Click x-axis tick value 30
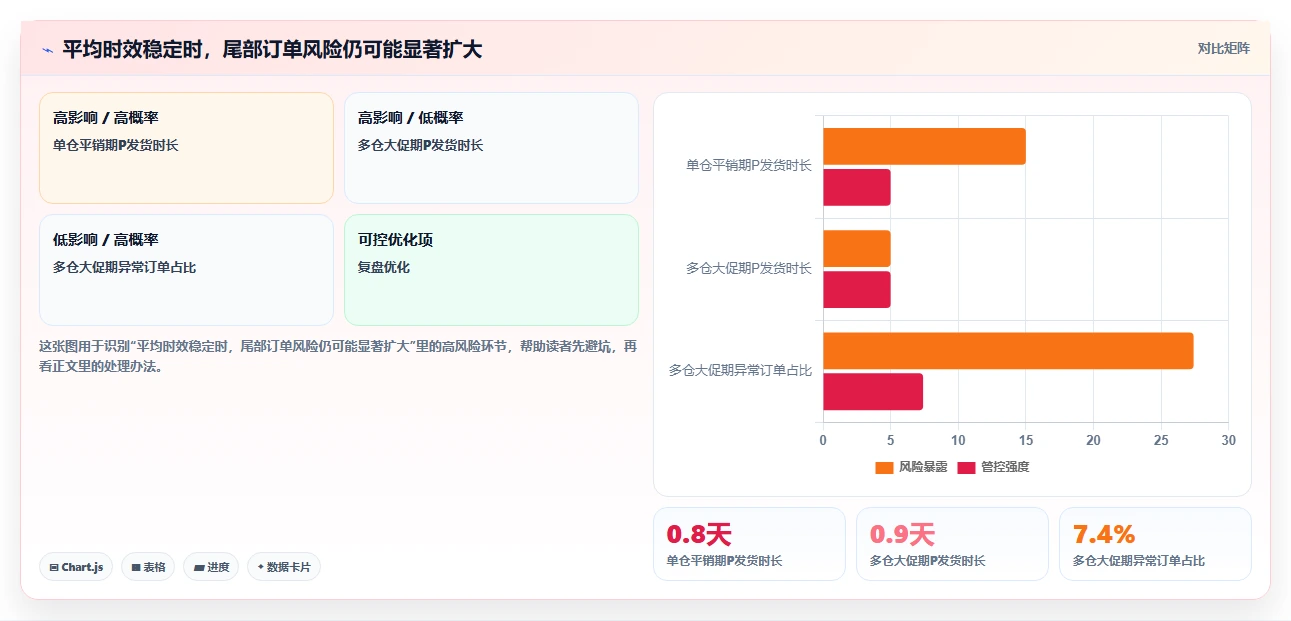Viewport: 1291px width, 621px height. click(x=1228, y=440)
